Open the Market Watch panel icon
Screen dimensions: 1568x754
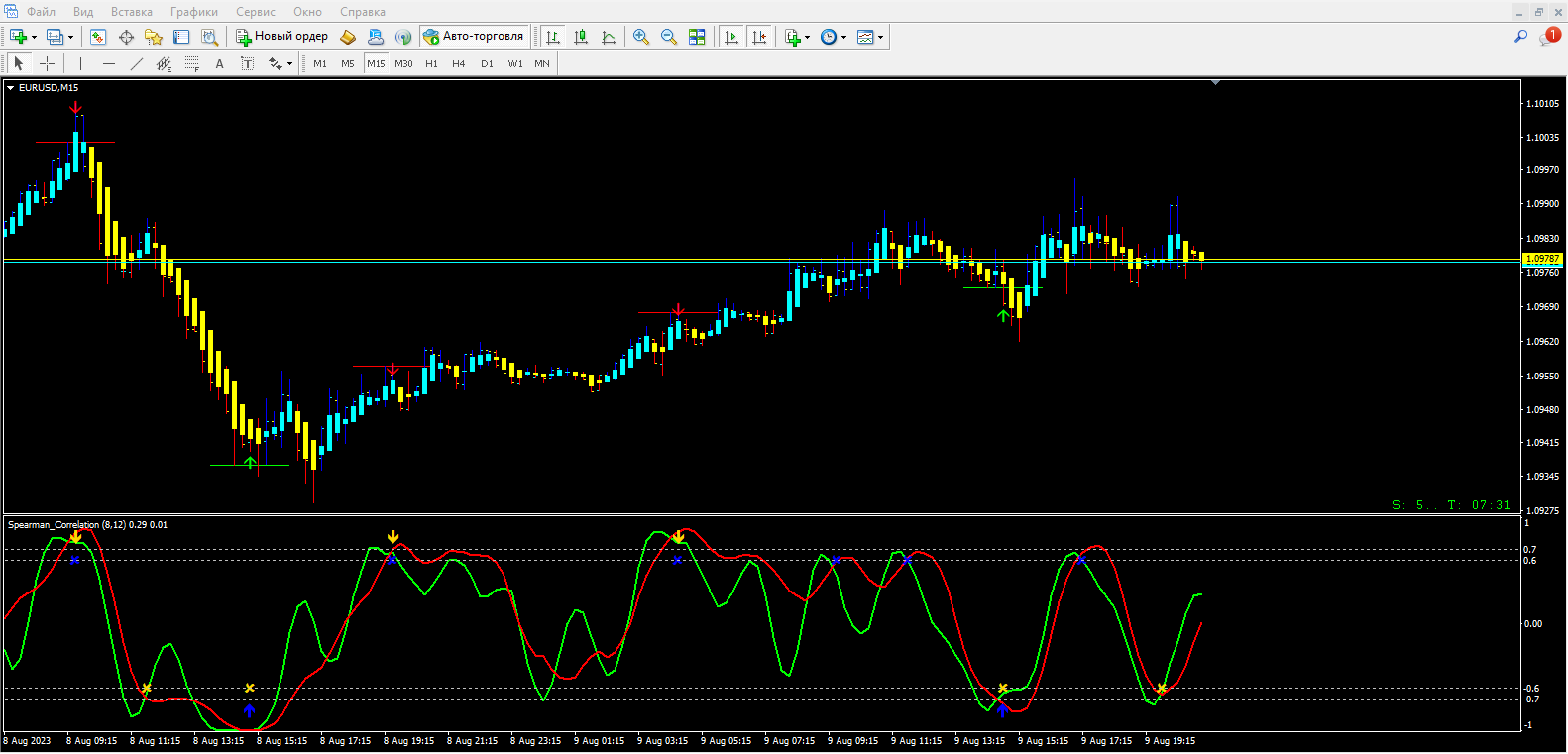pyautogui.click(x=98, y=37)
